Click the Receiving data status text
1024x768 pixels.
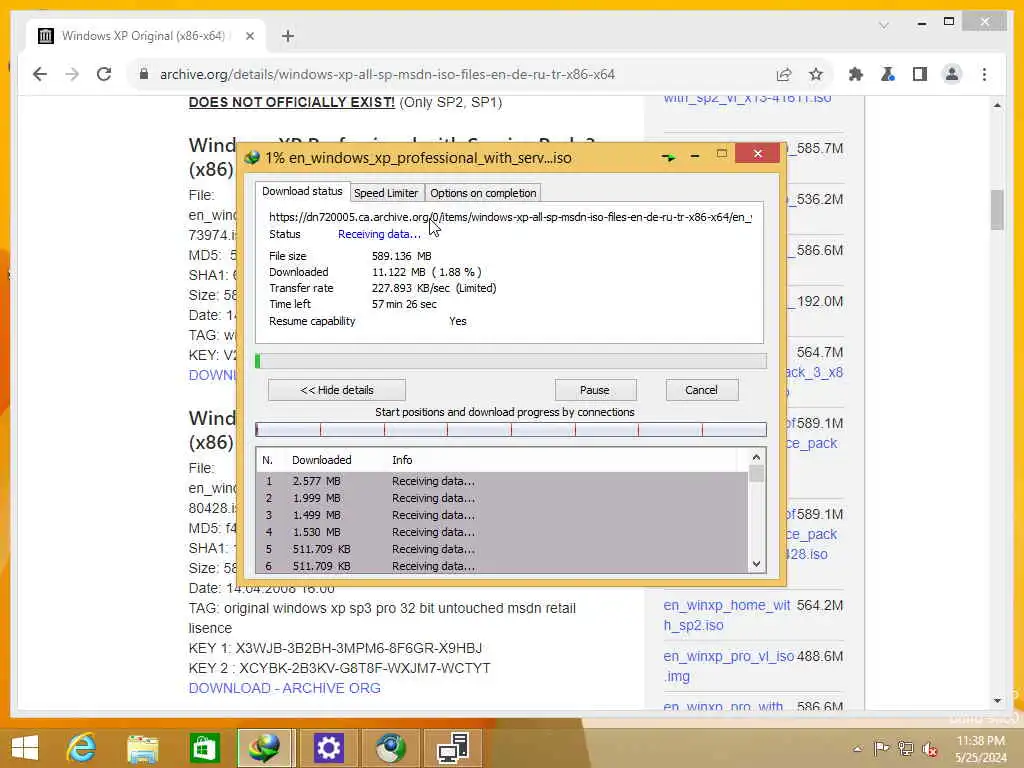(x=379, y=234)
